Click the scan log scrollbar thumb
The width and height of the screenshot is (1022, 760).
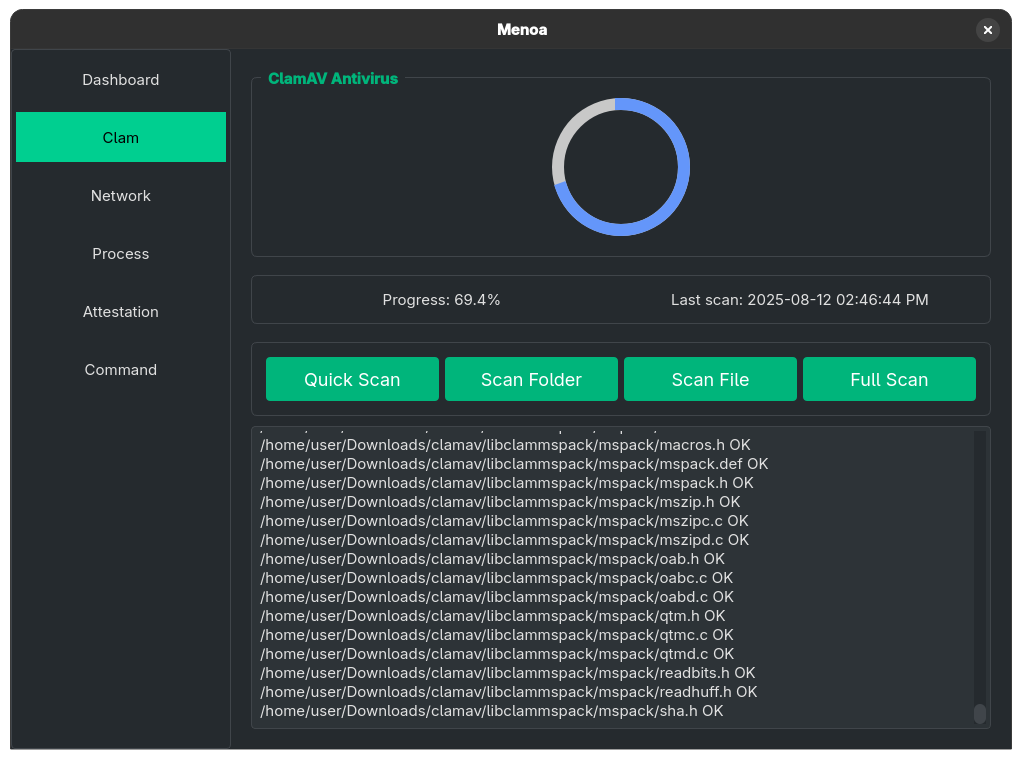(980, 714)
